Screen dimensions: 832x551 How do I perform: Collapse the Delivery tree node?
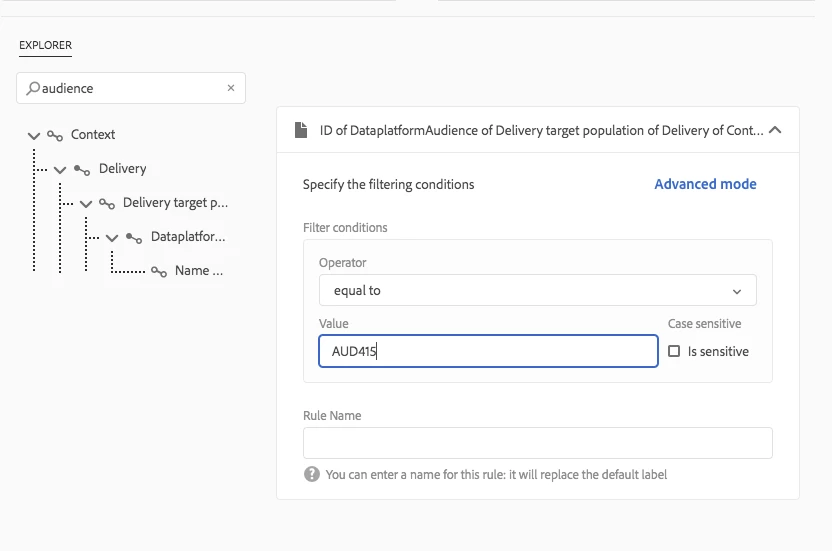pos(60,169)
